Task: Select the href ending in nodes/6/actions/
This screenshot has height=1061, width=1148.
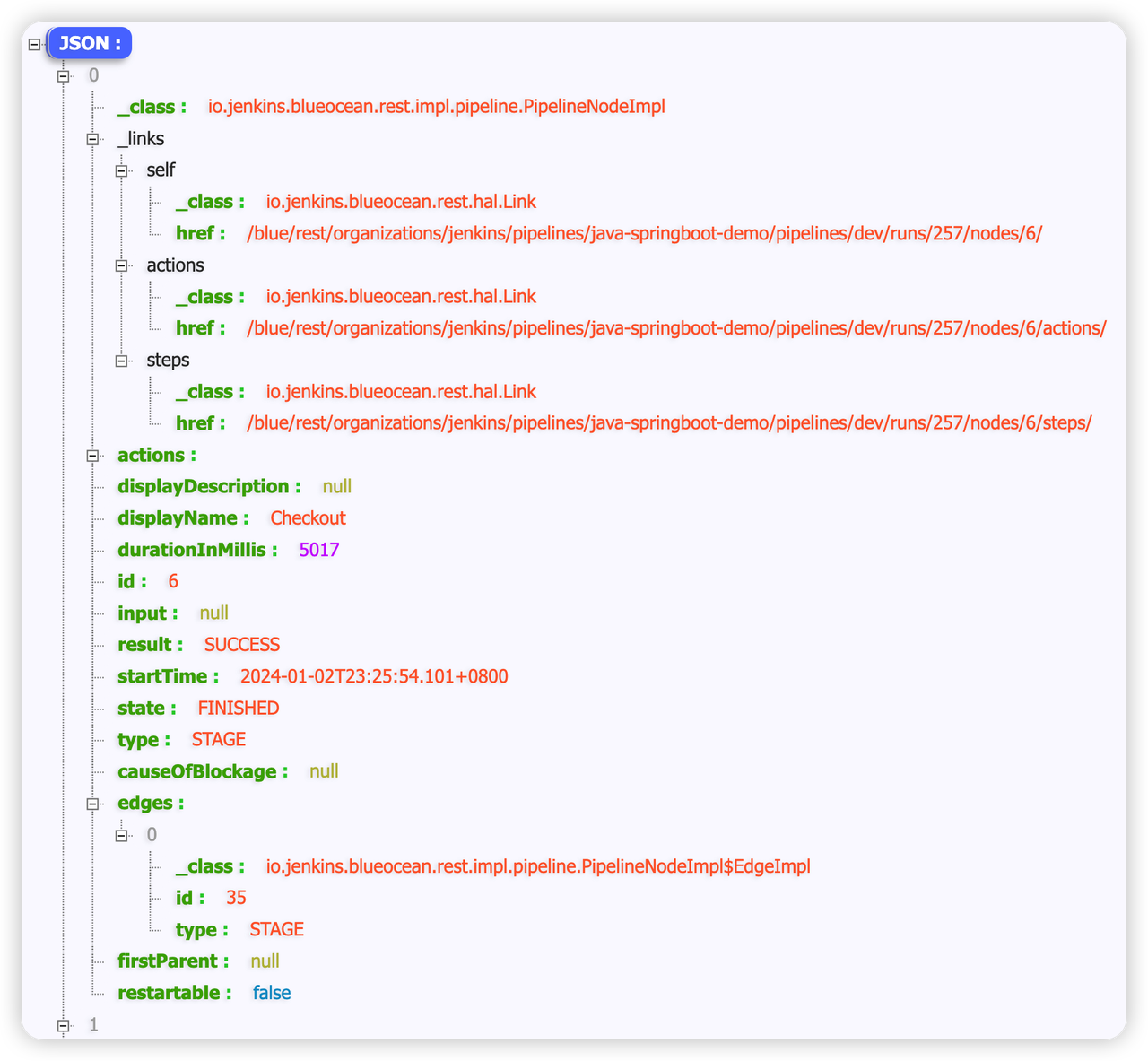Action: tap(676, 328)
